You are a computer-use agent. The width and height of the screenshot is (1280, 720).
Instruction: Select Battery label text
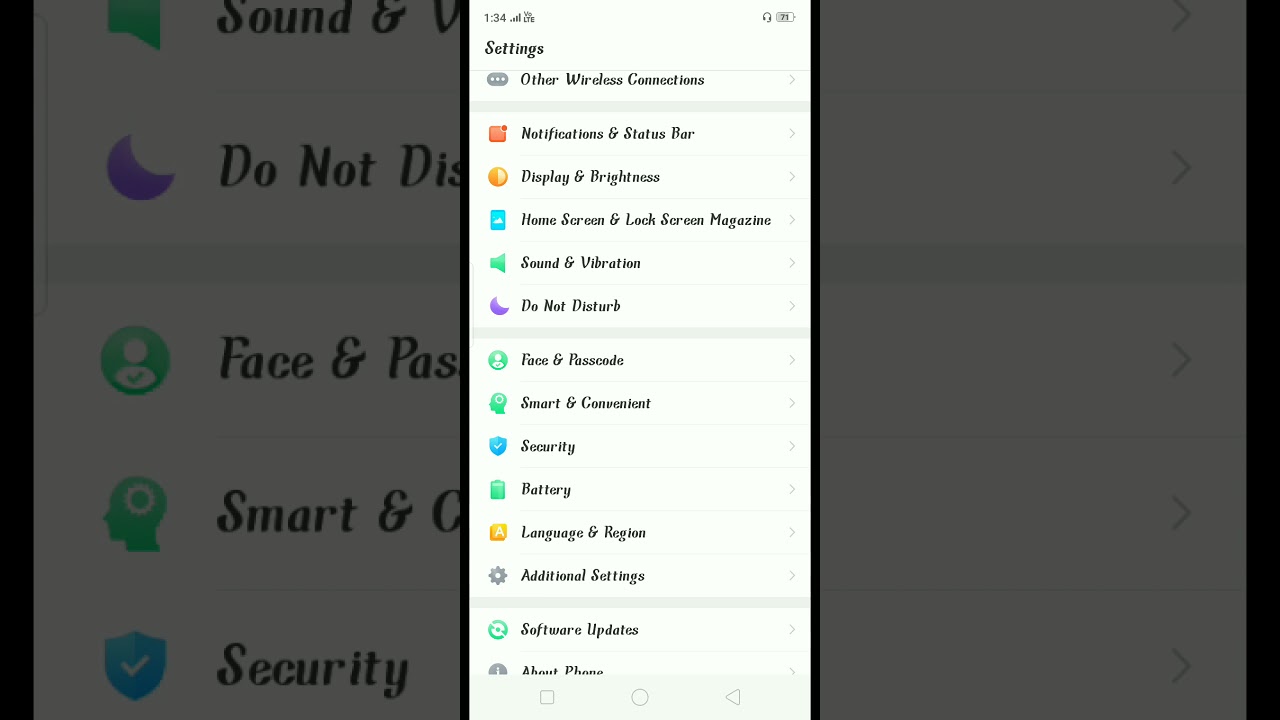coord(545,490)
